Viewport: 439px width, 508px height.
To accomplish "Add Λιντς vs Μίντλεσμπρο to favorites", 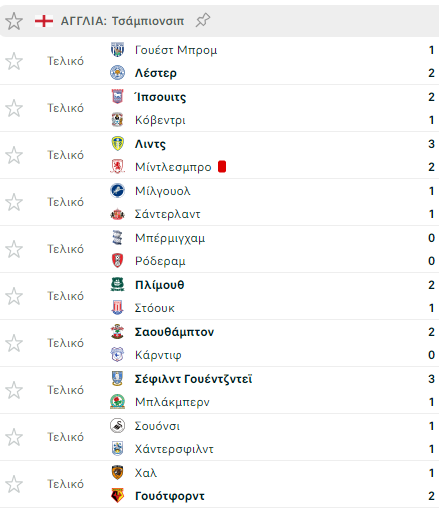I will point(14,155).
